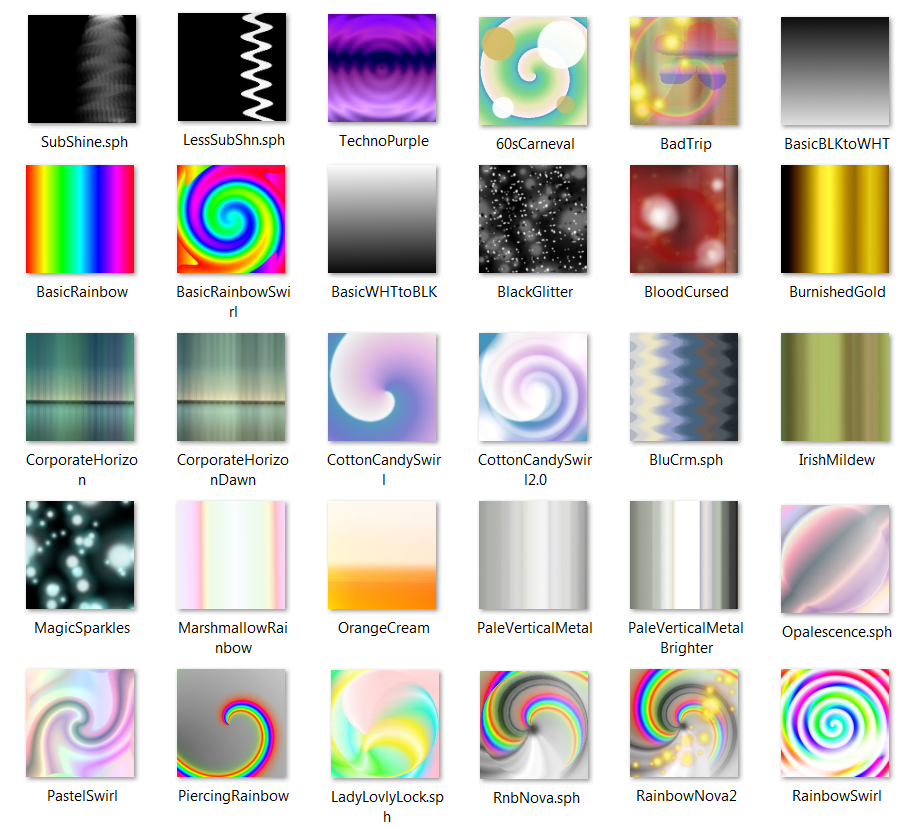Open the BasicRainbowSwirl gradient thumbnail
Viewport: 920px width, 828px height.
232,219
